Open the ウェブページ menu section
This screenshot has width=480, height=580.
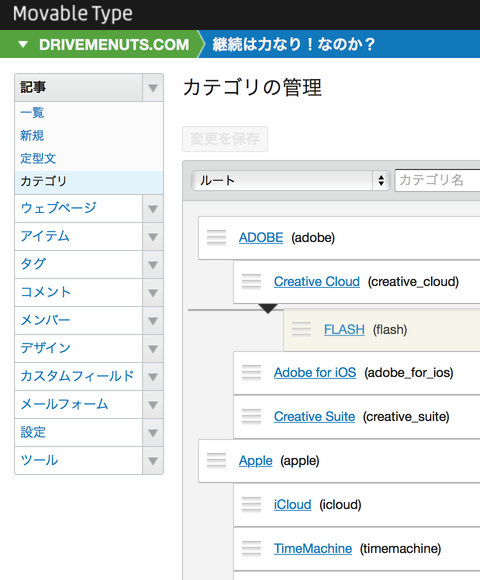78,209
